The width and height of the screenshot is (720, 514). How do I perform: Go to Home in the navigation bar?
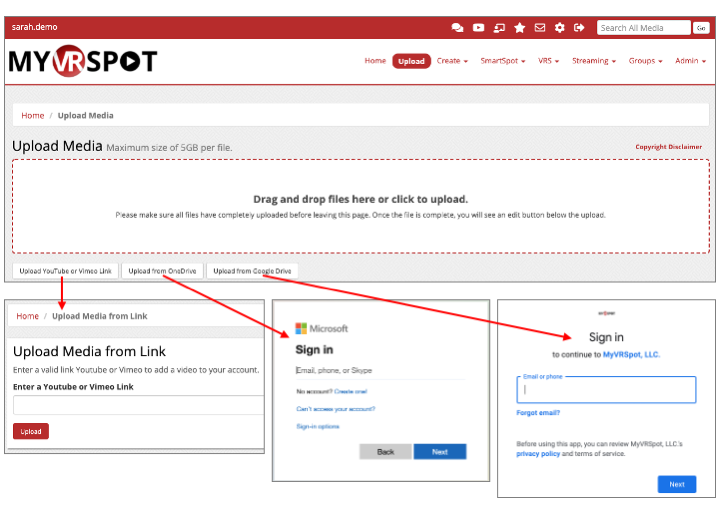(375, 61)
